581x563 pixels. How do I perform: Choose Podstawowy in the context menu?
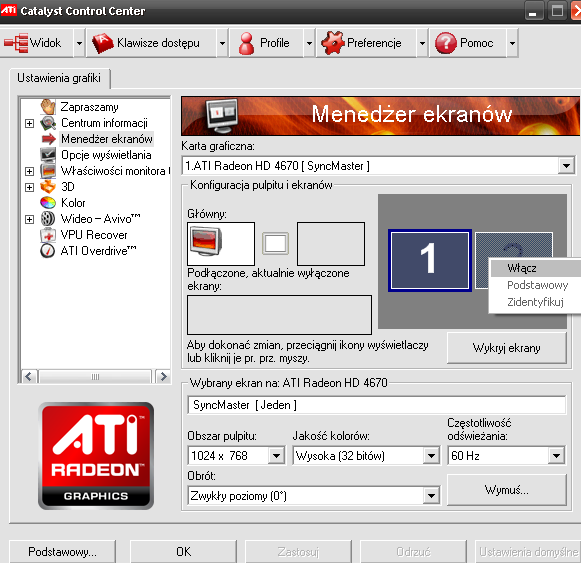pyautogui.click(x=535, y=285)
